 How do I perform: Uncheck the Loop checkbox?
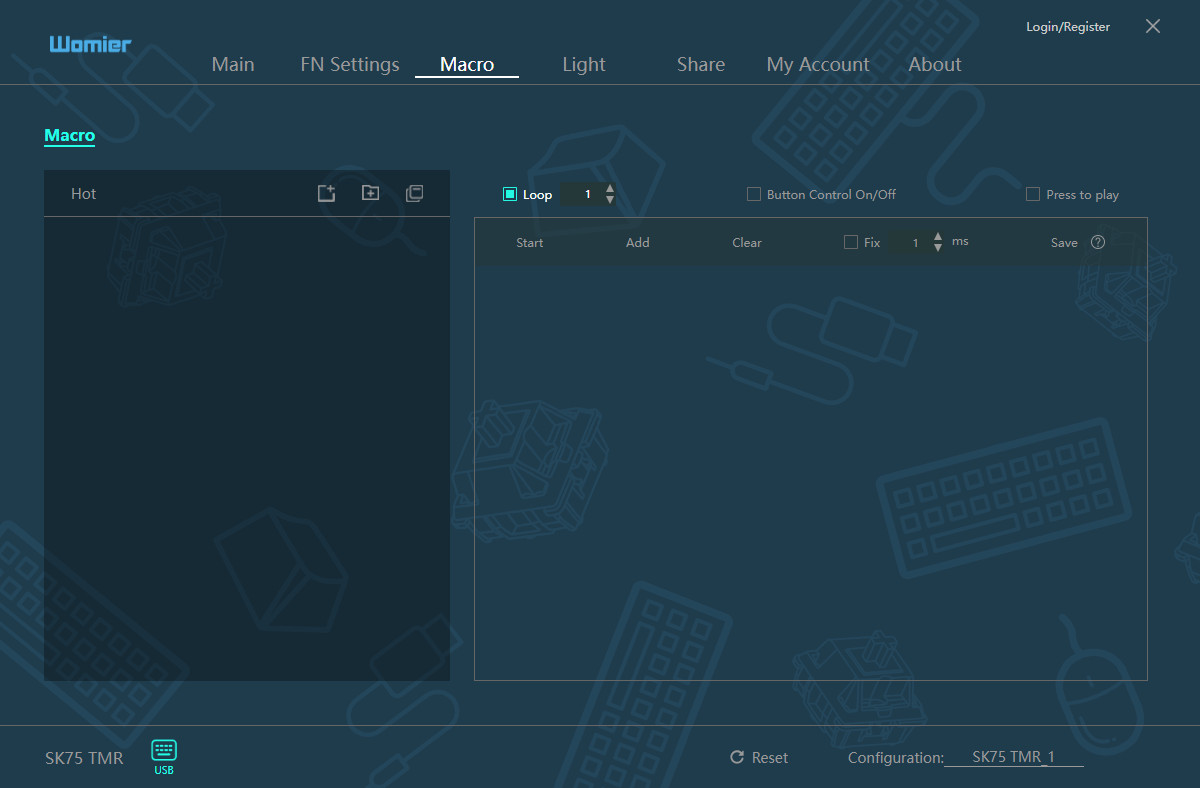(x=510, y=194)
